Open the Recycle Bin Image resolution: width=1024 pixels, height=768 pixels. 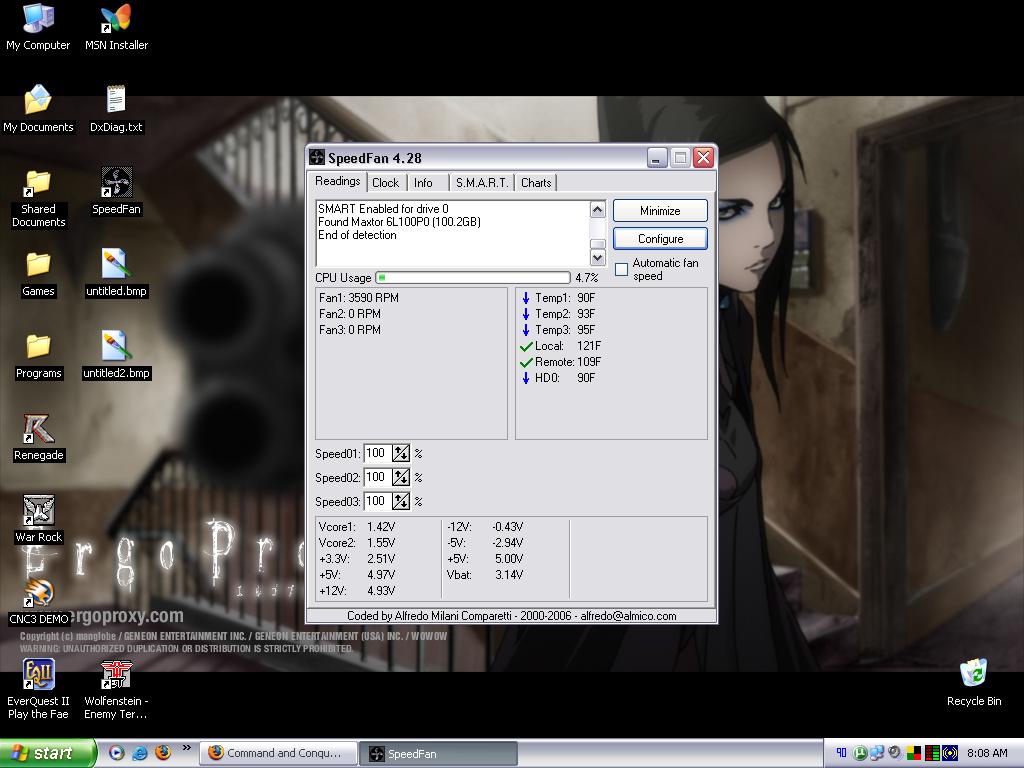973,676
